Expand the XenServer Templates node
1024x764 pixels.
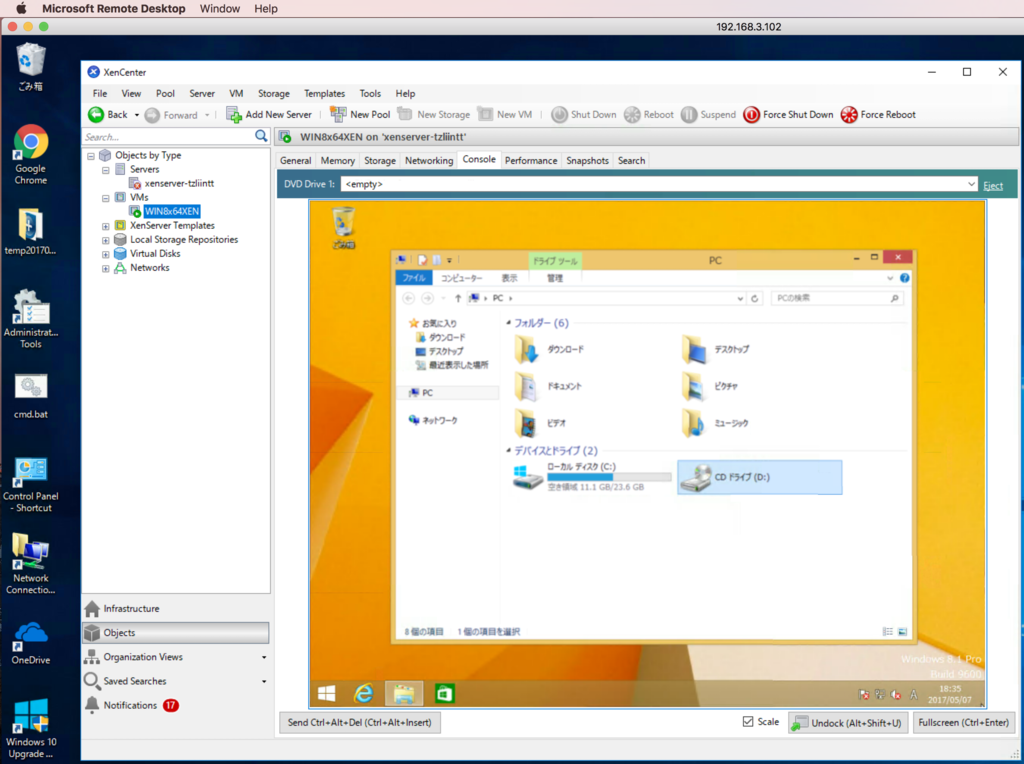105,226
